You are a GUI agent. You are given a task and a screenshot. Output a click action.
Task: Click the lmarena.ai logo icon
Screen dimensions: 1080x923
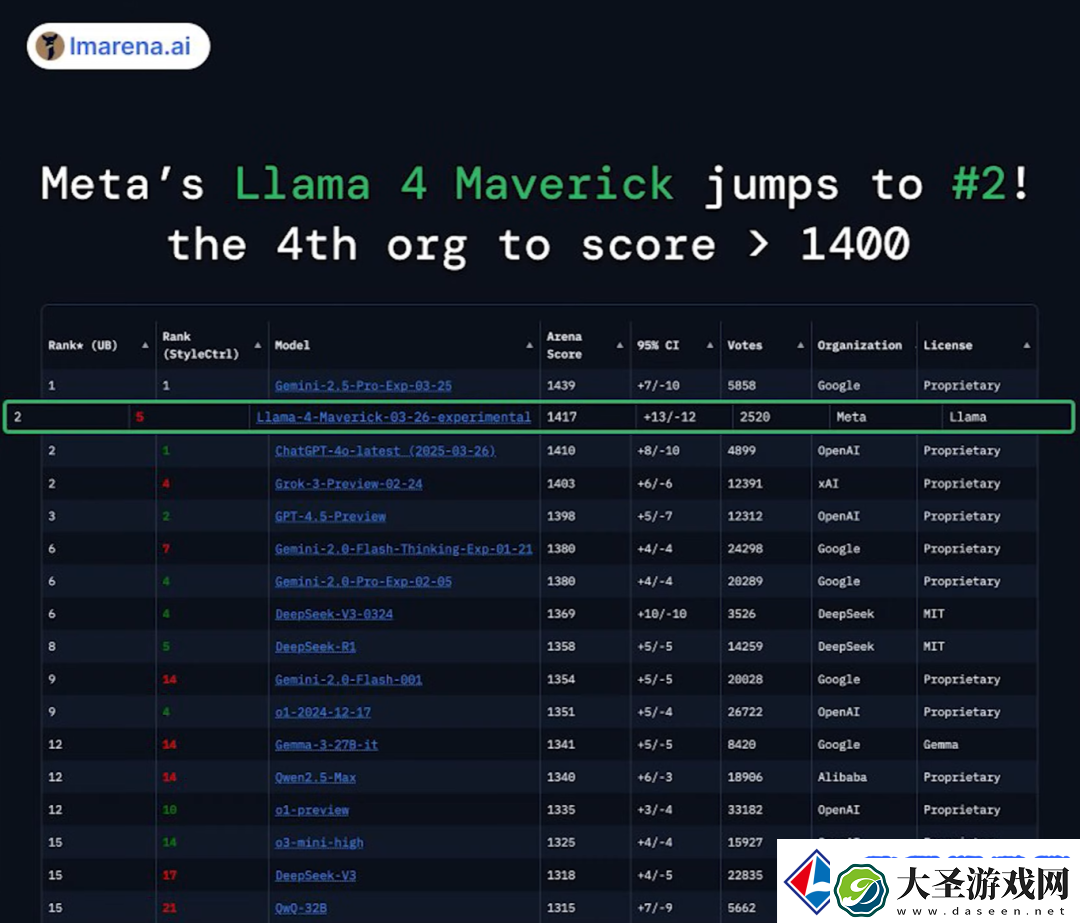(x=50, y=46)
